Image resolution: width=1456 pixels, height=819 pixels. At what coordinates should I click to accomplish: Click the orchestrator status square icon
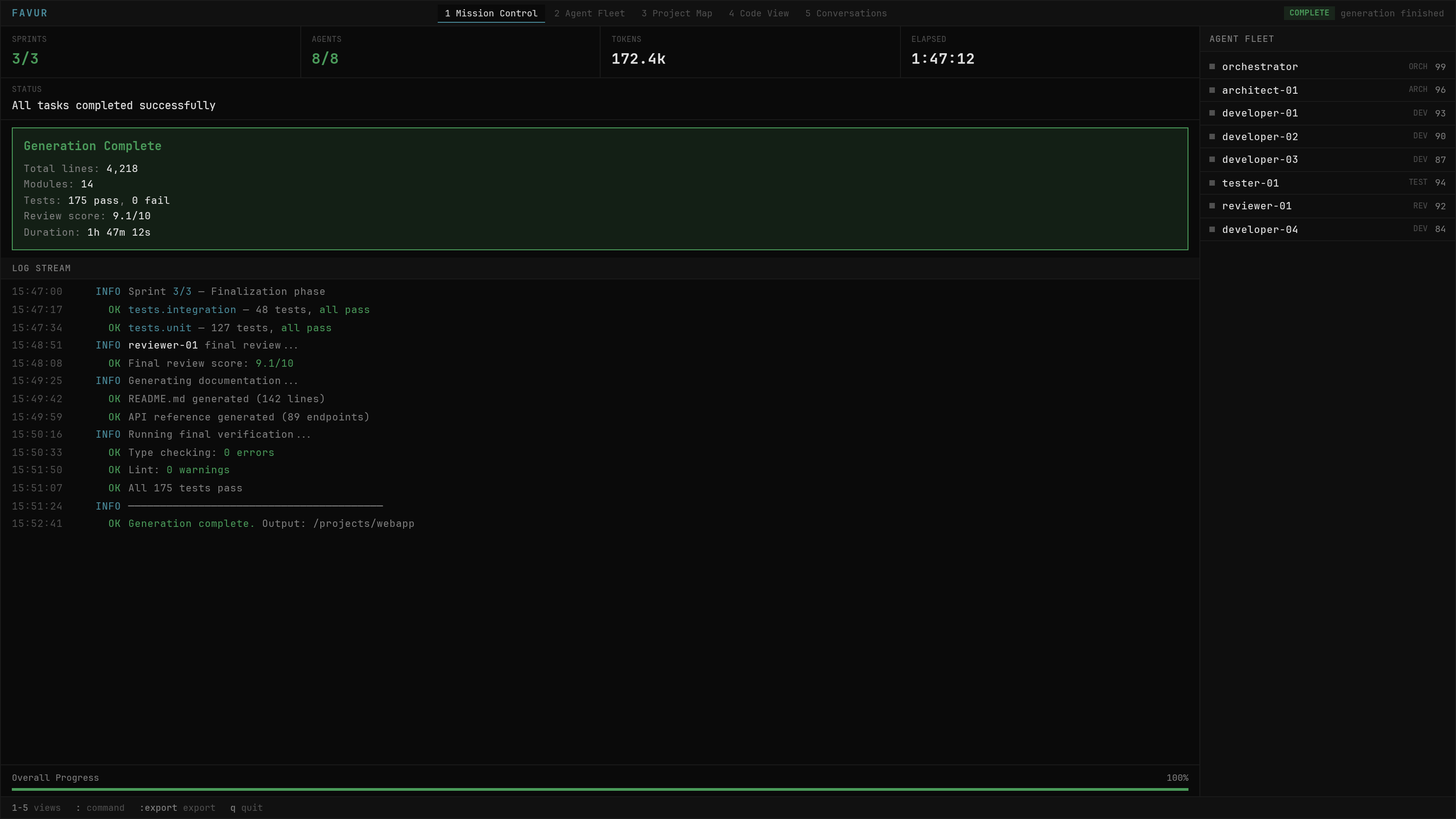point(1212,67)
